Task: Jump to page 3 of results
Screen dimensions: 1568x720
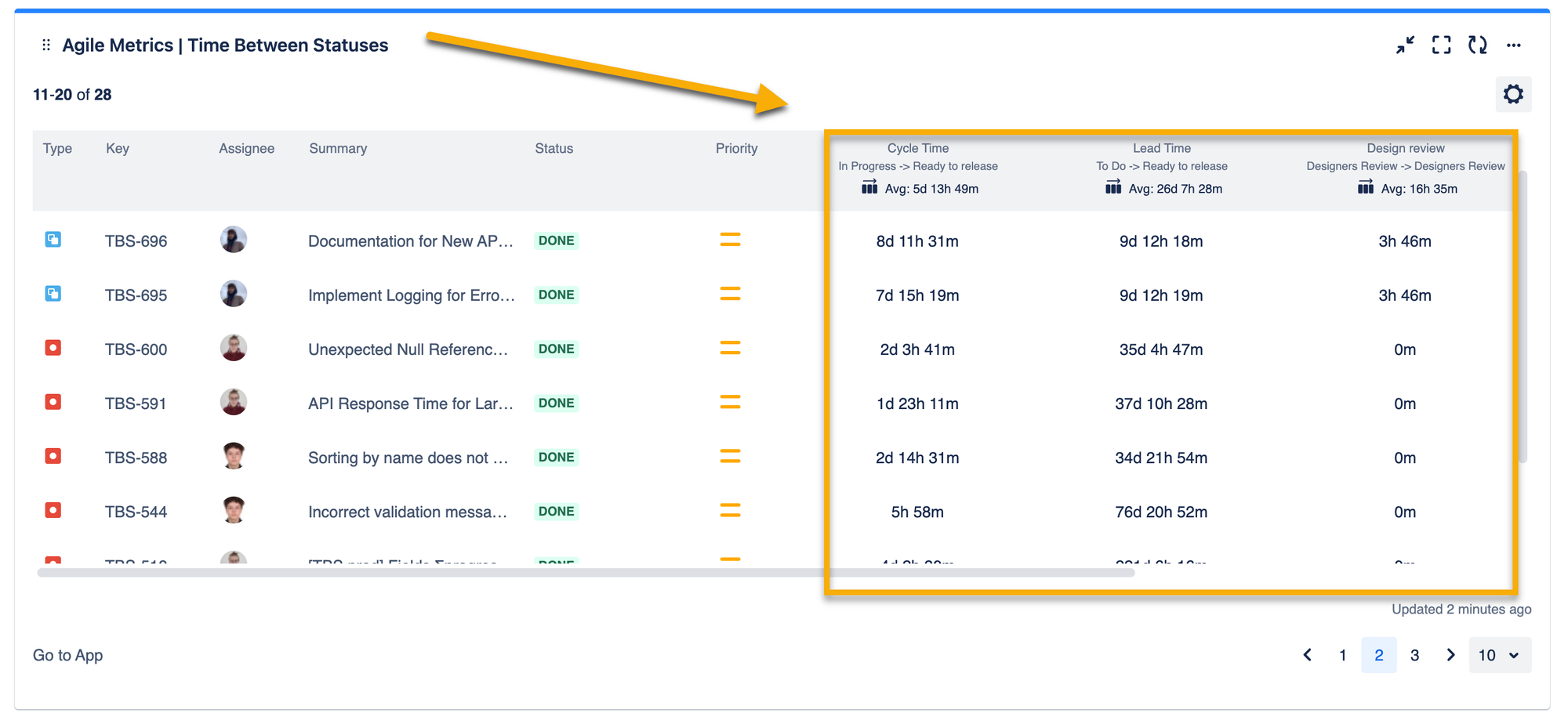Action: (1414, 655)
